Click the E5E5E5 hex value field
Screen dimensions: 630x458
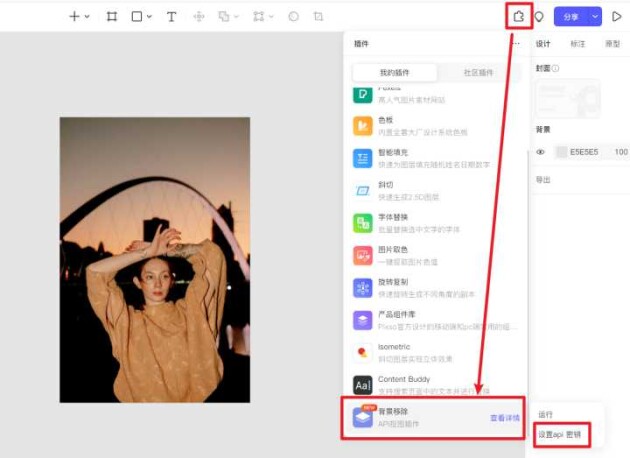pos(584,152)
